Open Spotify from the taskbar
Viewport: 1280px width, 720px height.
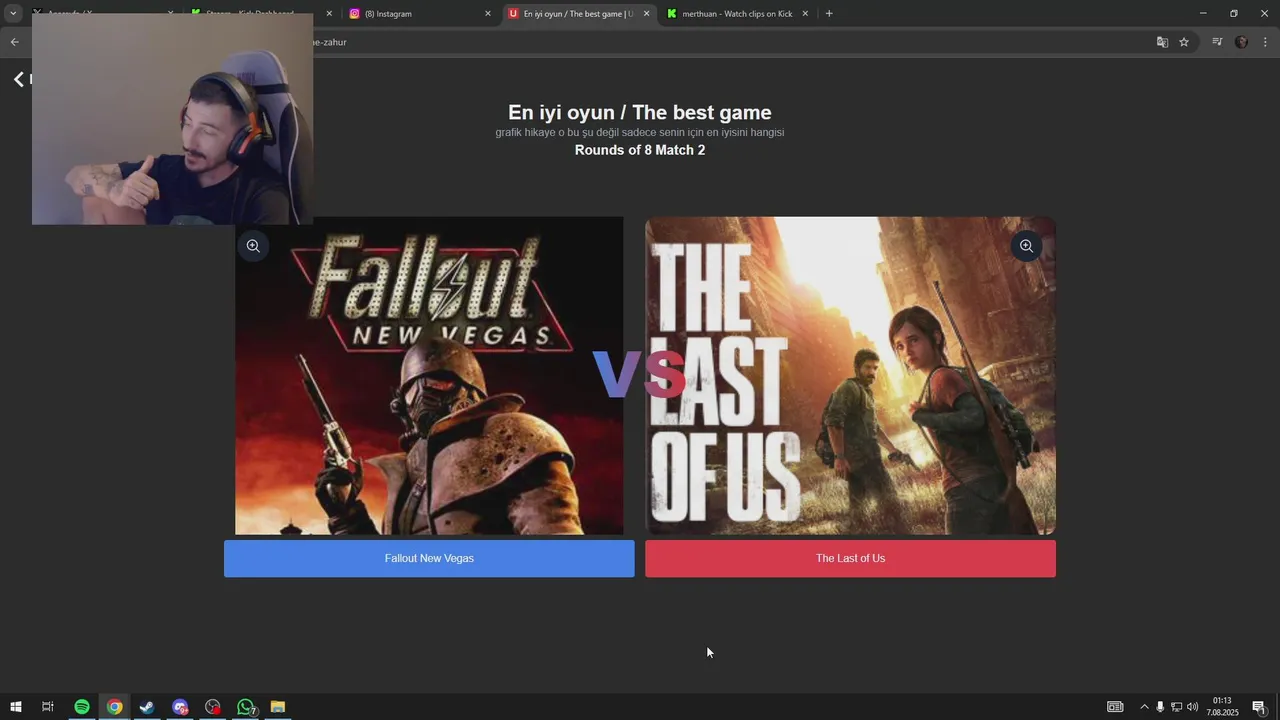point(82,707)
